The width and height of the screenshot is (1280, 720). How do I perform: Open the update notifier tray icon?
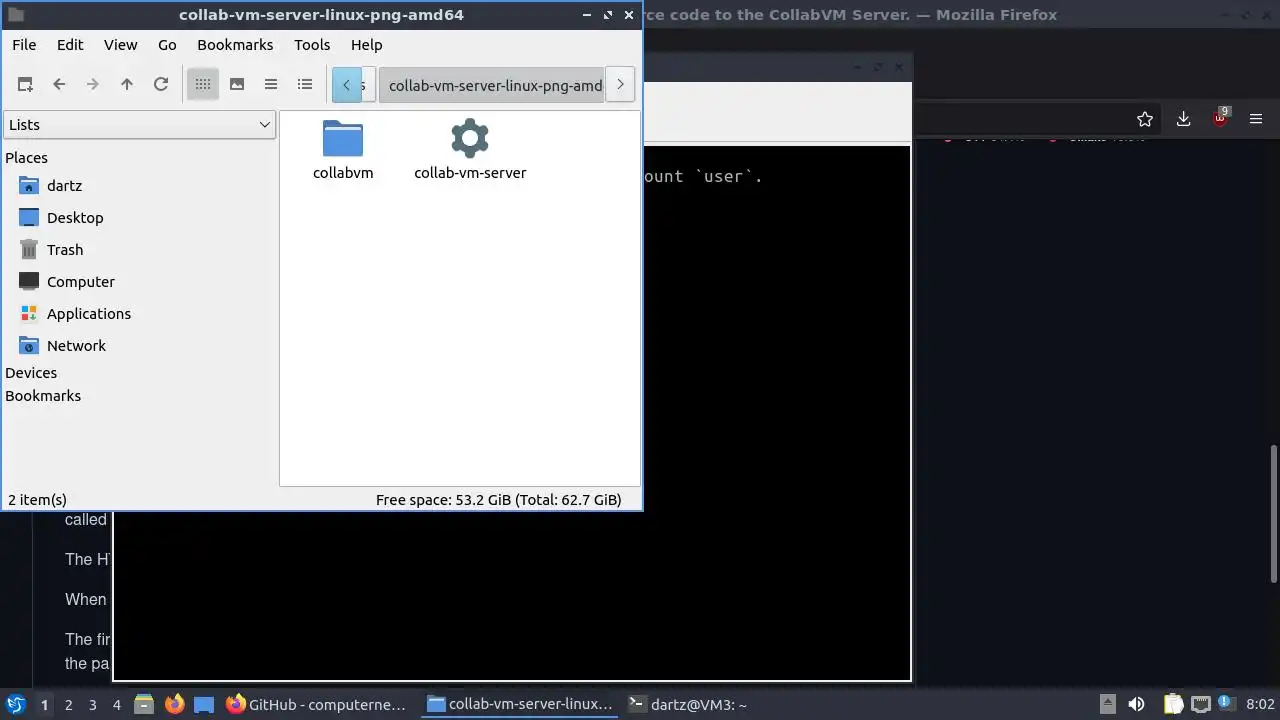pyautogui.click(x=1226, y=704)
